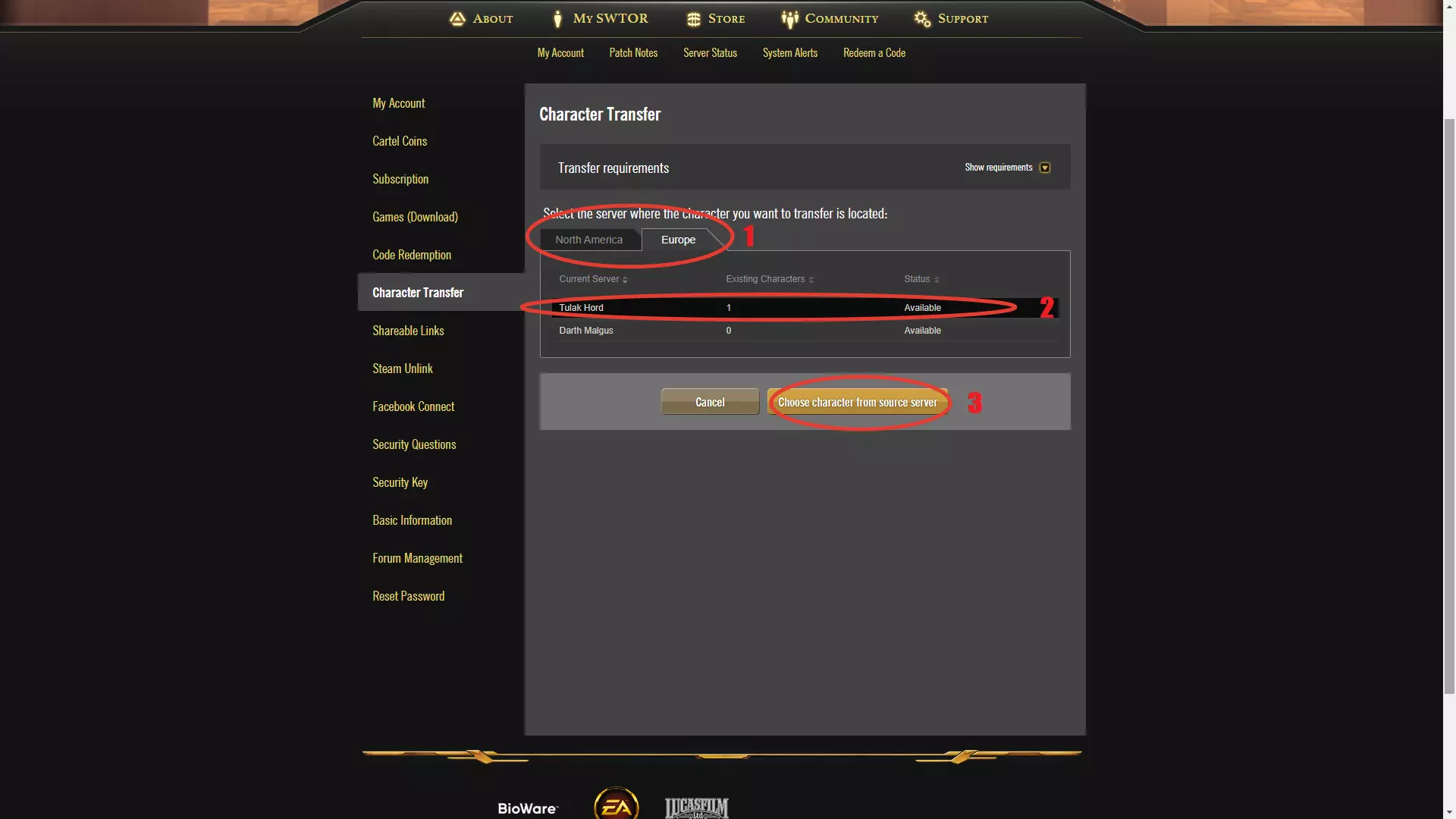Select the Europe region tab
1456x819 pixels.
(678, 240)
